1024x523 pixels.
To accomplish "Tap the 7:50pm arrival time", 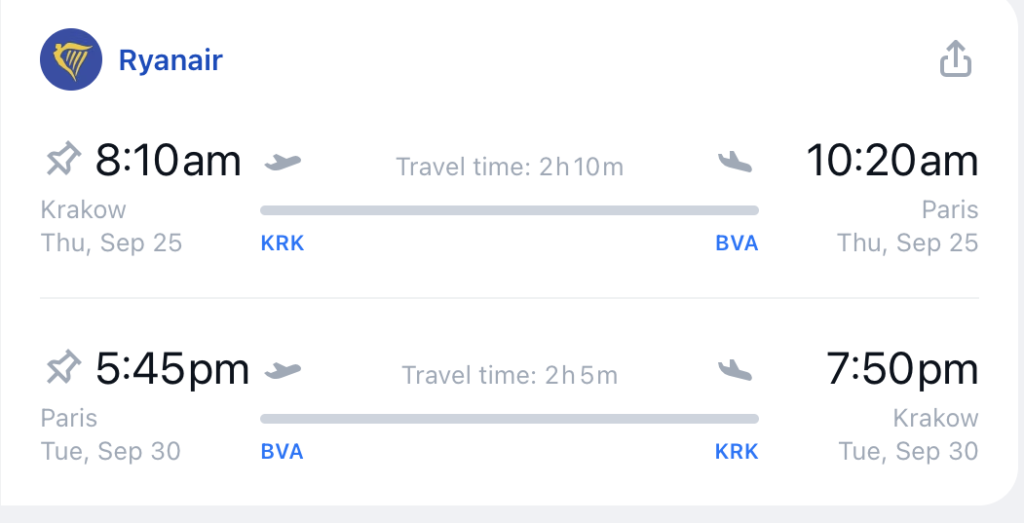I will coord(903,370).
